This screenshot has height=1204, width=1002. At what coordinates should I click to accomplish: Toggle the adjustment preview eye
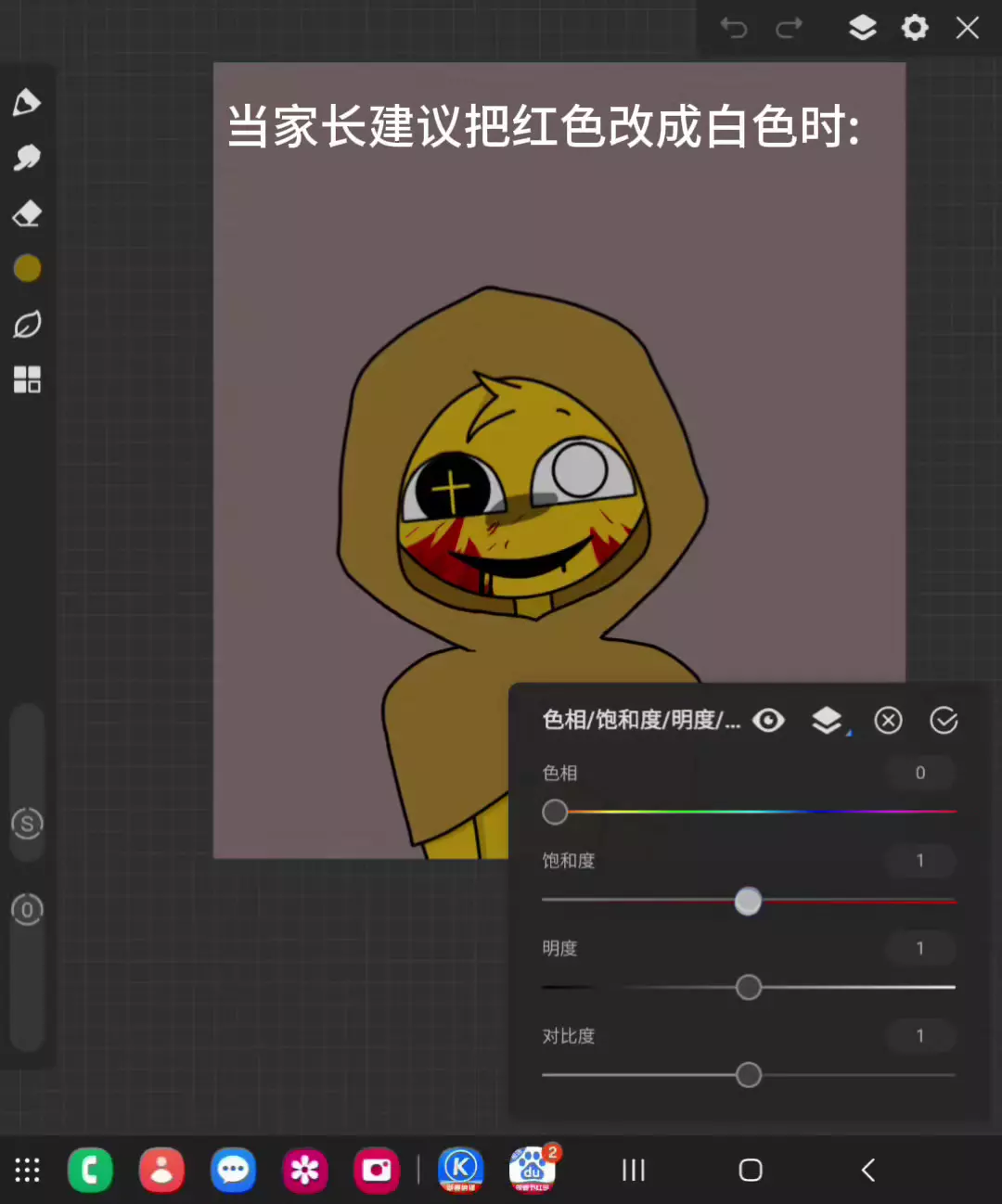tap(768, 721)
